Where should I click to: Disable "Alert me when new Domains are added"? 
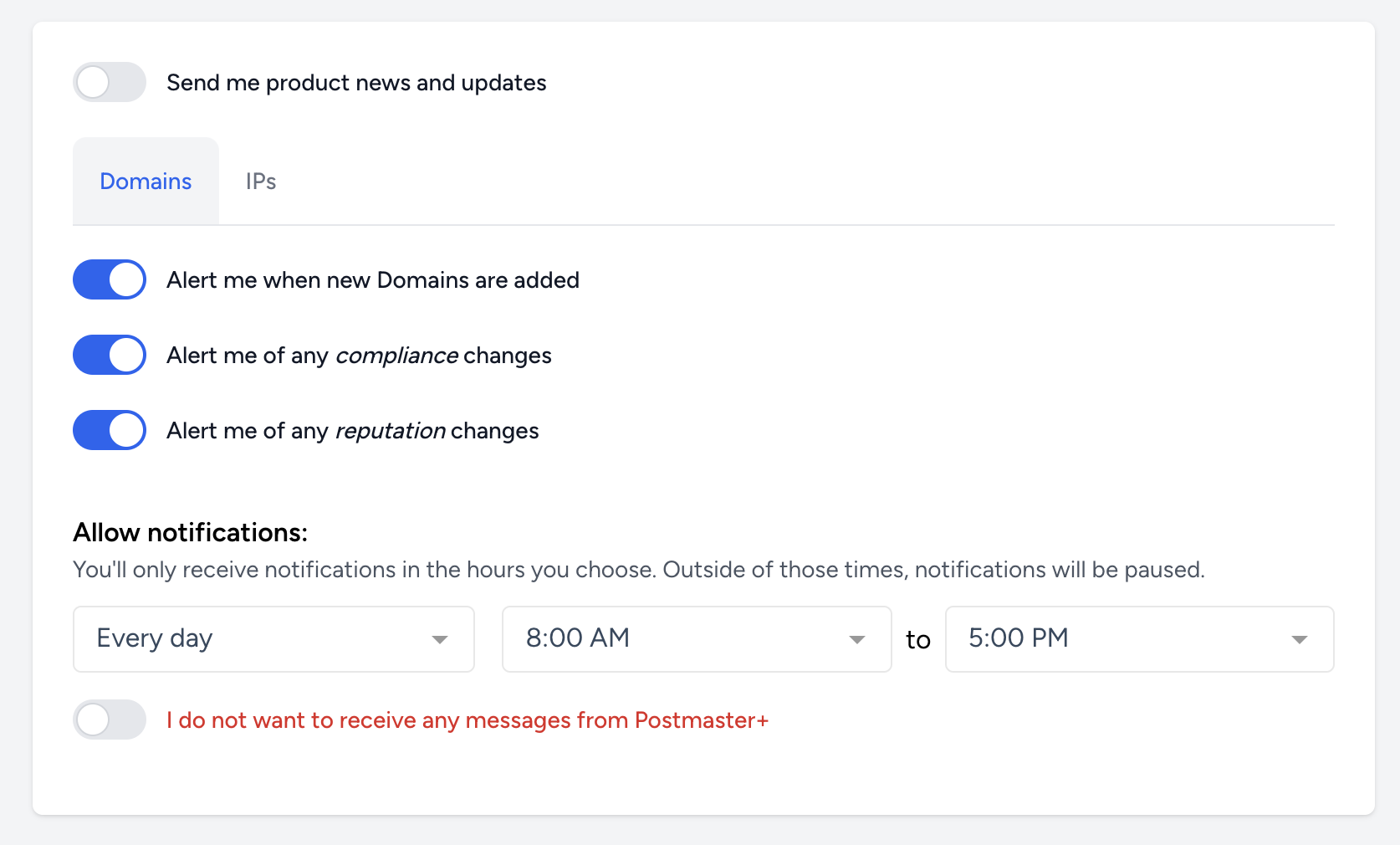pyautogui.click(x=109, y=279)
